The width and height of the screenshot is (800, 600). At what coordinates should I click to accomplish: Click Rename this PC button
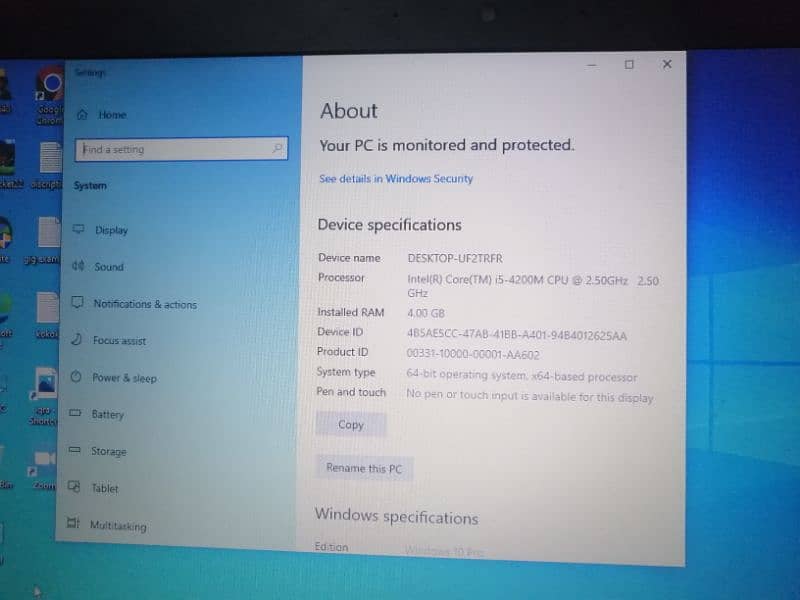click(x=364, y=468)
